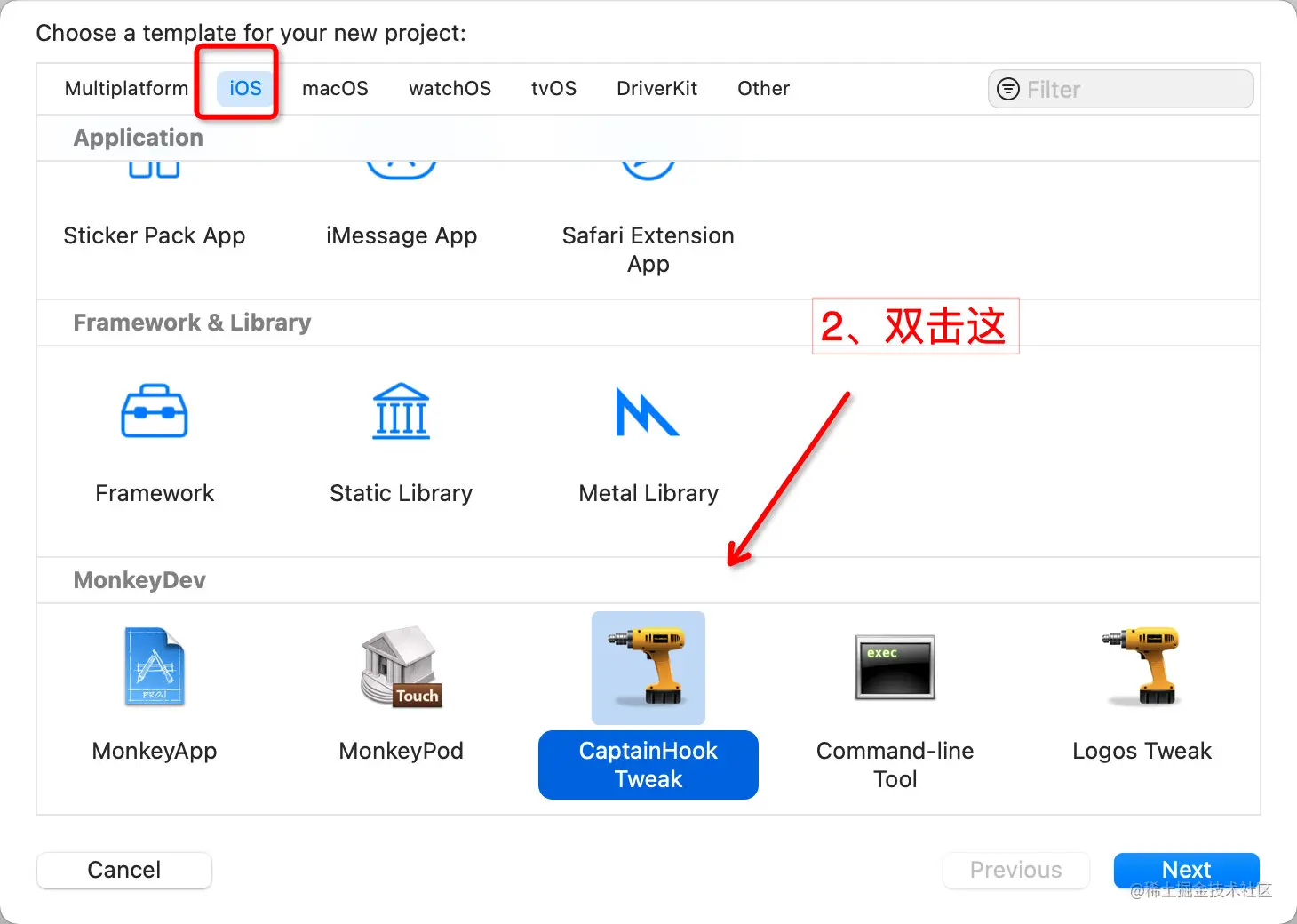This screenshot has width=1297, height=924.
Task: Click the Cancel button
Action: (124, 870)
